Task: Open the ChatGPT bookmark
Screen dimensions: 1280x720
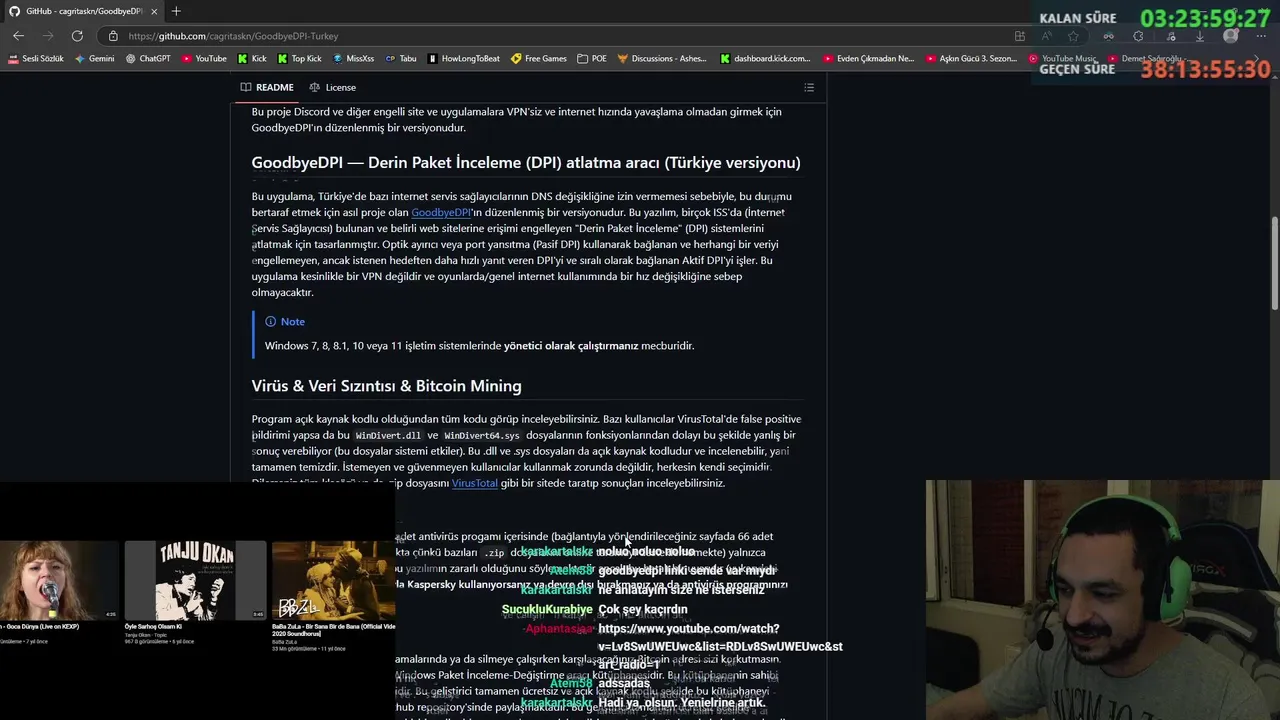Action: [148, 58]
